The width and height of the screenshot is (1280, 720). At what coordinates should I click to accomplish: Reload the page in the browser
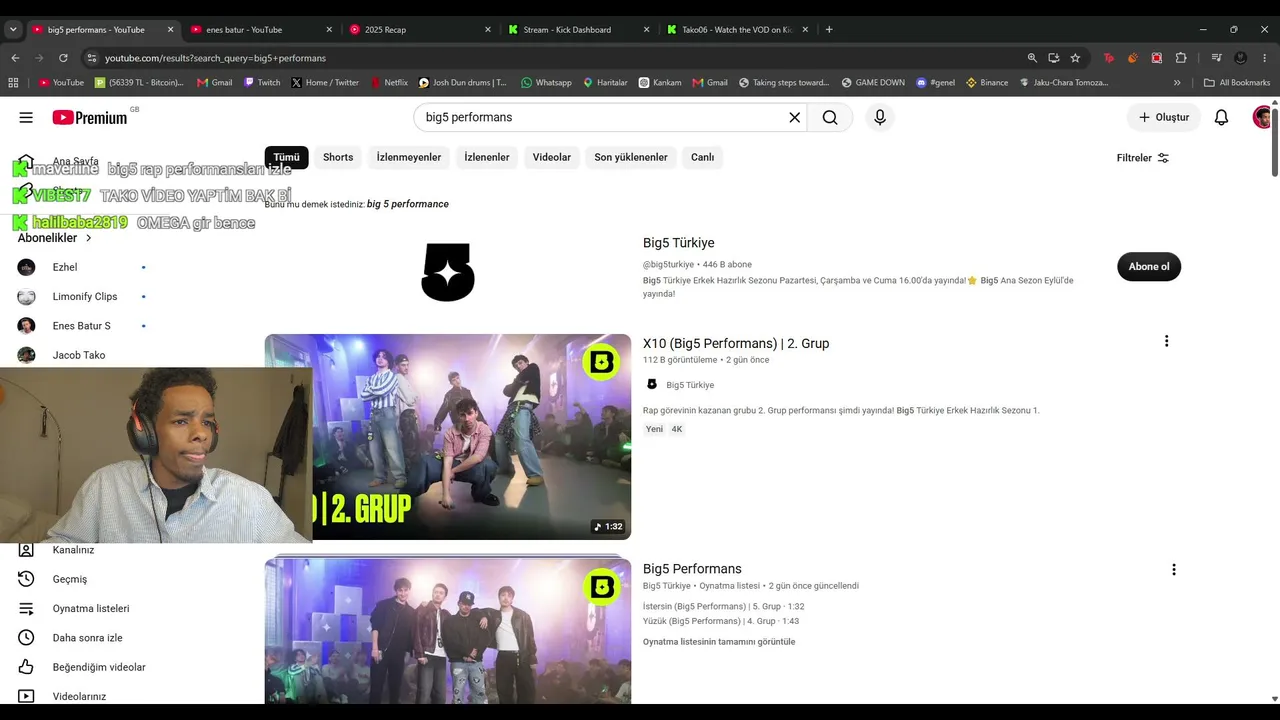(x=63, y=58)
